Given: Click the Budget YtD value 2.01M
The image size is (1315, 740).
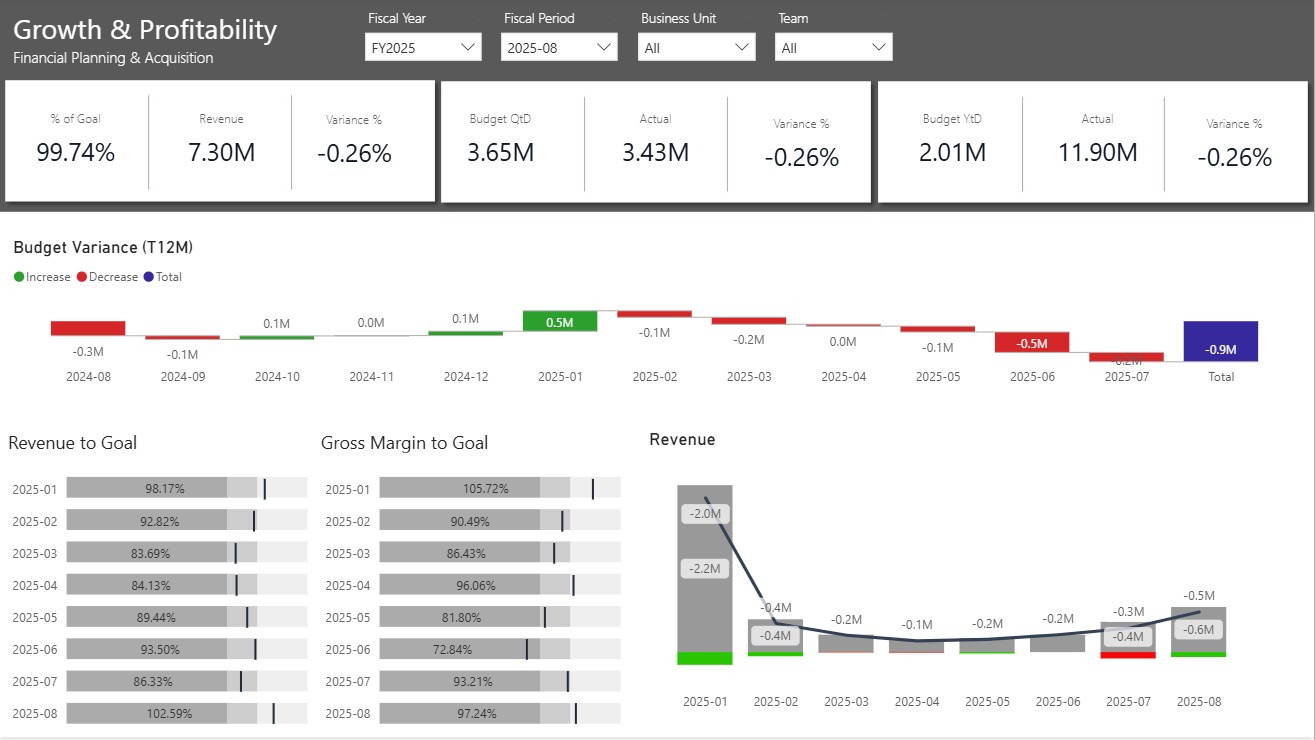Looking at the screenshot, I should point(953,153).
